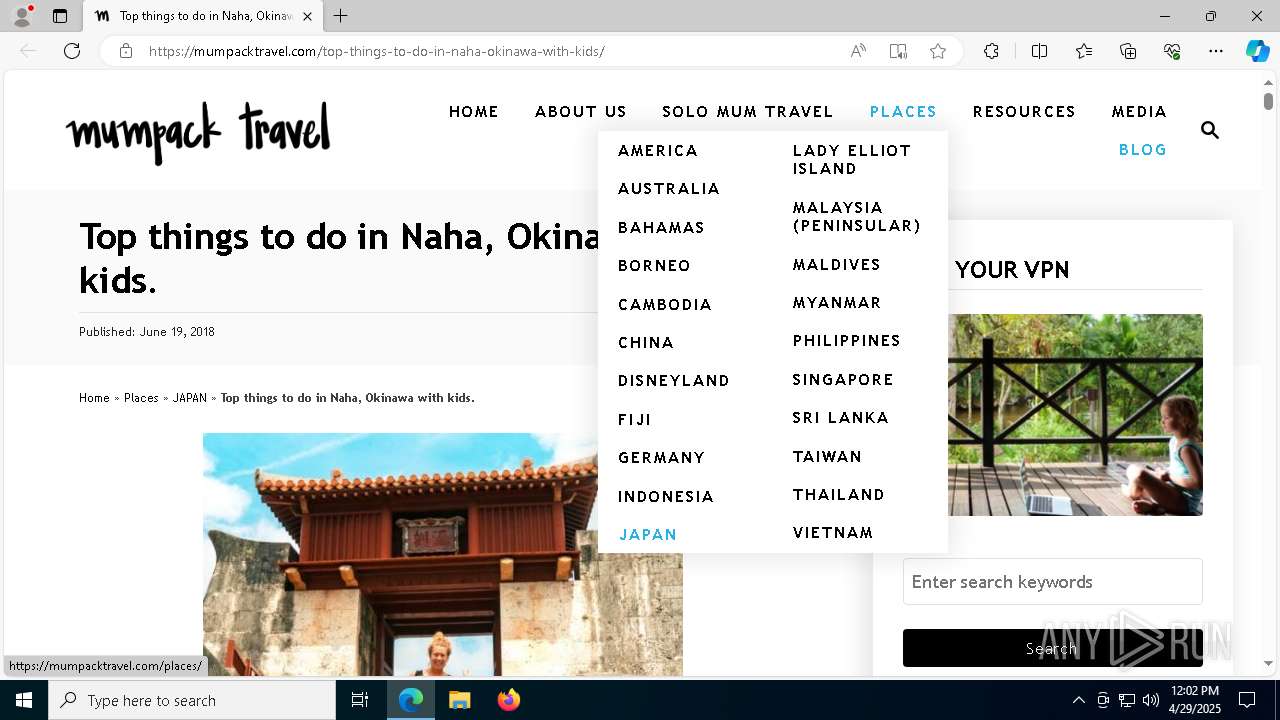Open File Explorer from taskbar
Screen dimensions: 1280x720
459,700
